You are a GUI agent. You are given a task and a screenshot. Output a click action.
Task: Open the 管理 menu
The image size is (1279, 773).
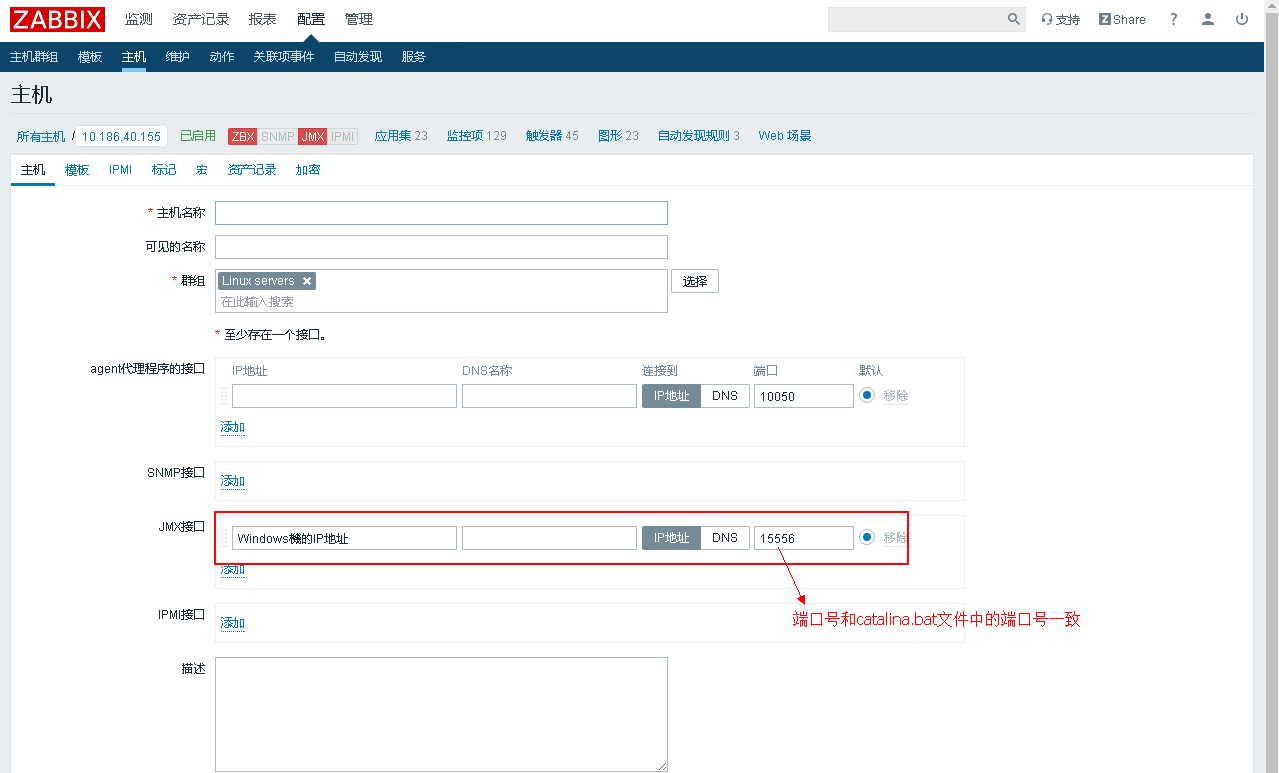[x=359, y=19]
